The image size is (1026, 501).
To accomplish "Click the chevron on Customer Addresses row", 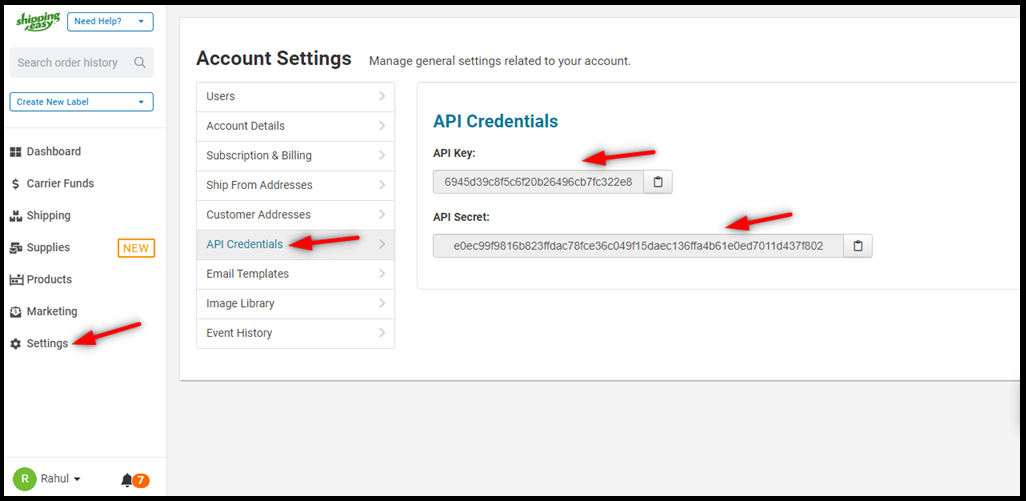I will pyautogui.click(x=382, y=215).
